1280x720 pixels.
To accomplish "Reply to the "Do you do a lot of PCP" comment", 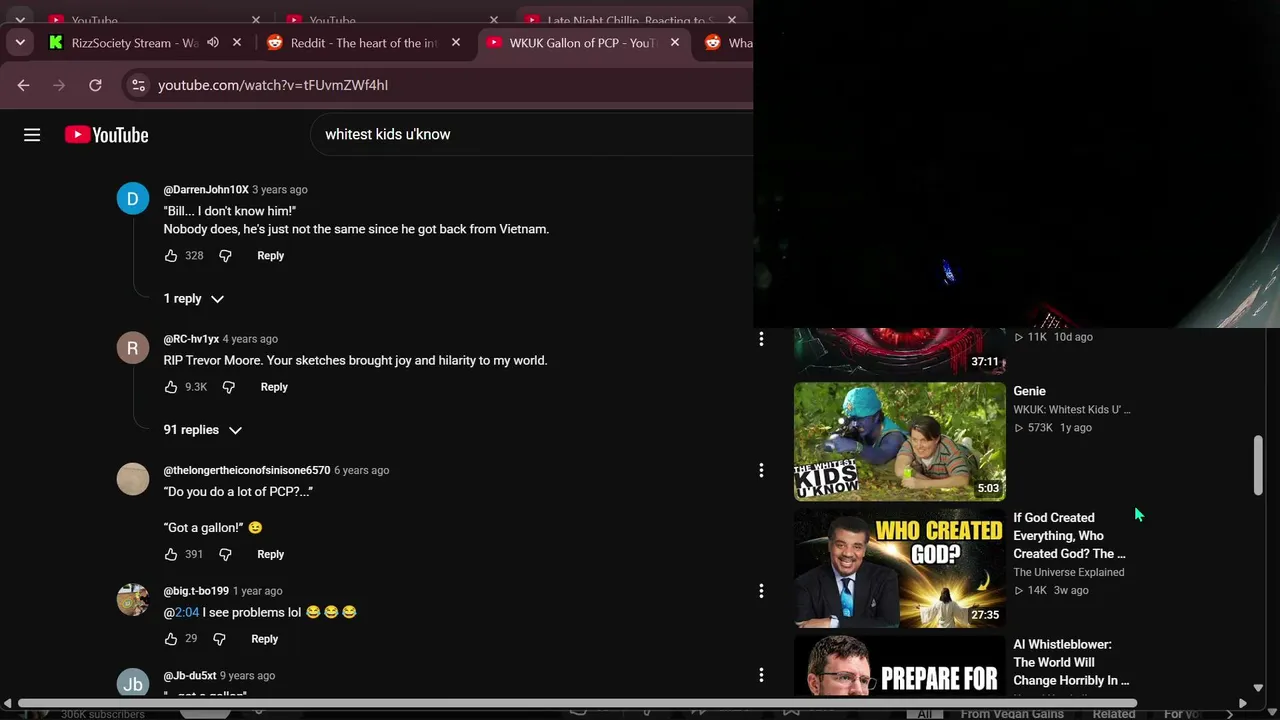I will pos(270,554).
